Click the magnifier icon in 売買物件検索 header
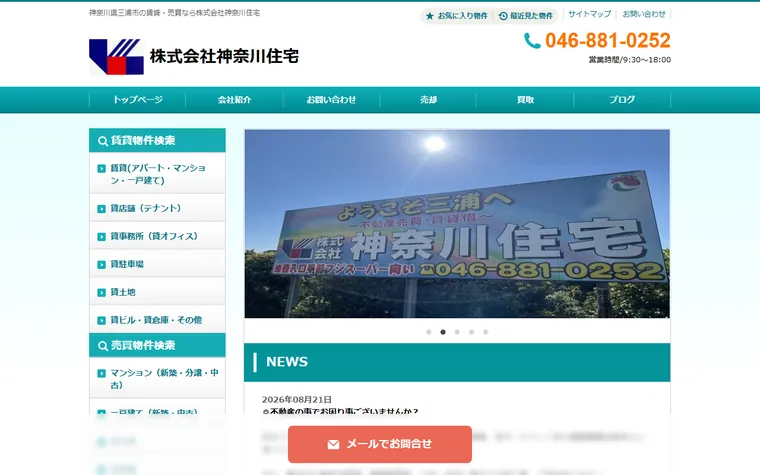This screenshot has width=760, height=475. tap(103, 346)
